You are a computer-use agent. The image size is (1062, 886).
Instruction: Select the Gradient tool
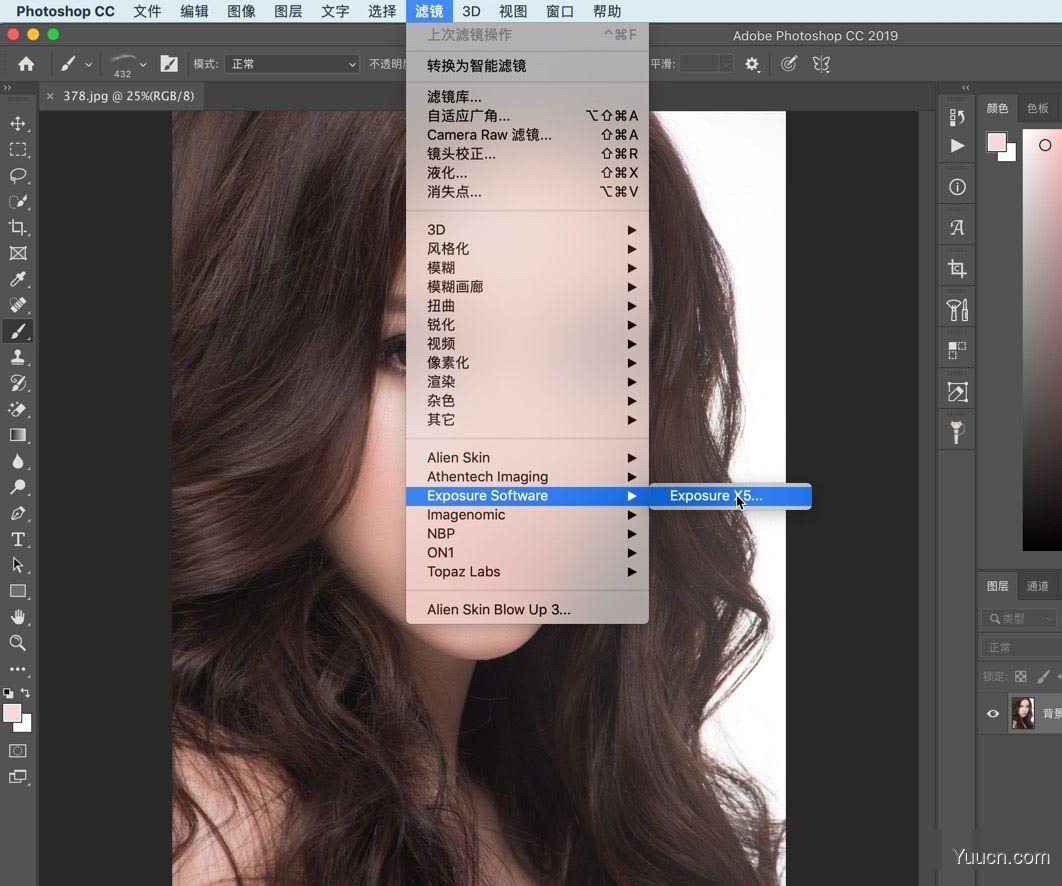point(18,435)
